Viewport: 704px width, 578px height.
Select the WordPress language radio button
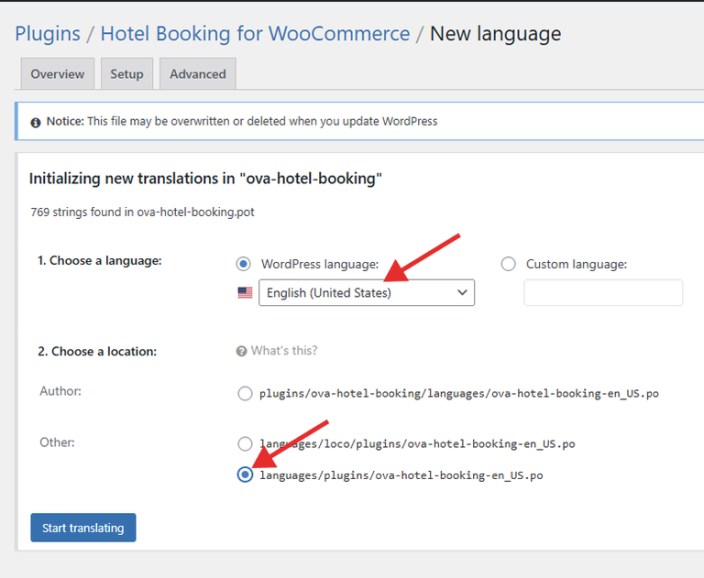click(243, 264)
